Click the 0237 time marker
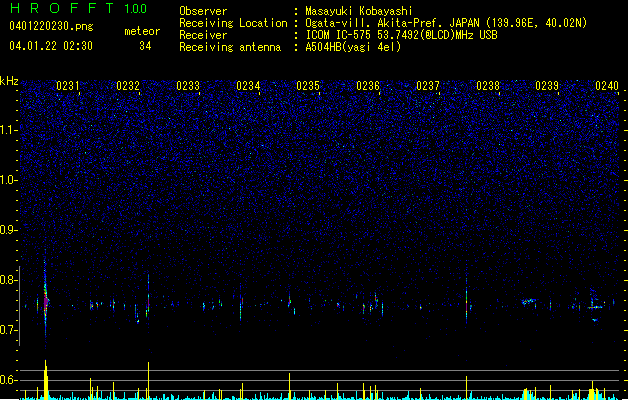 tap(428, 86)
